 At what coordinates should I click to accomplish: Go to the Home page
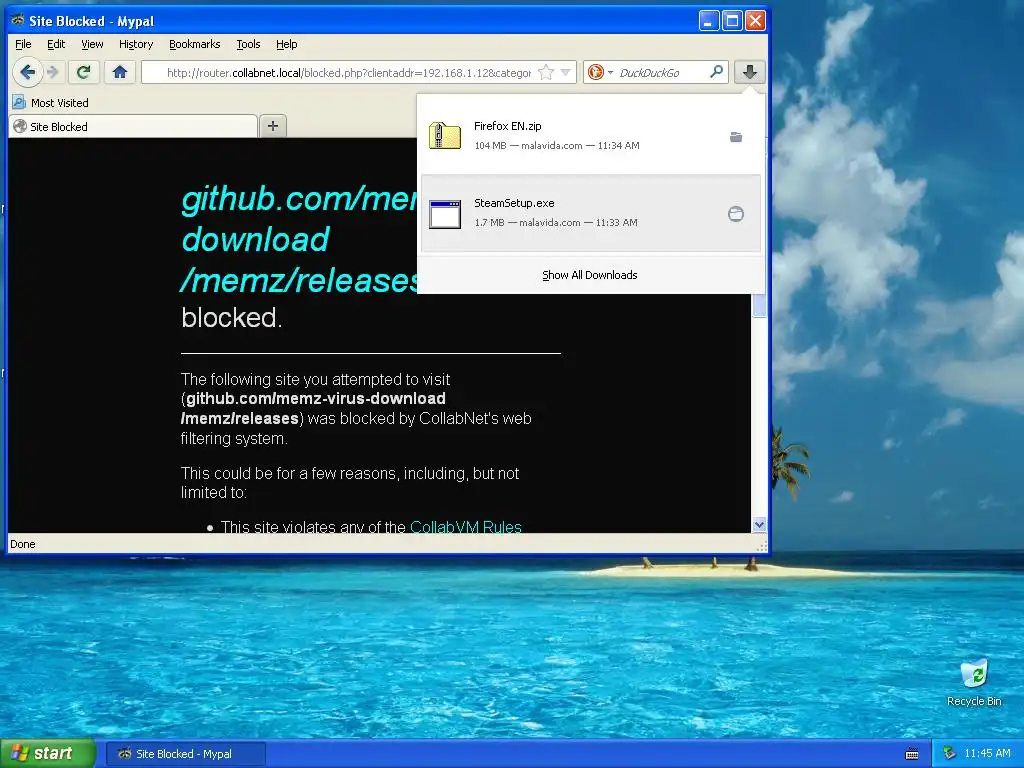coord(120,72)
